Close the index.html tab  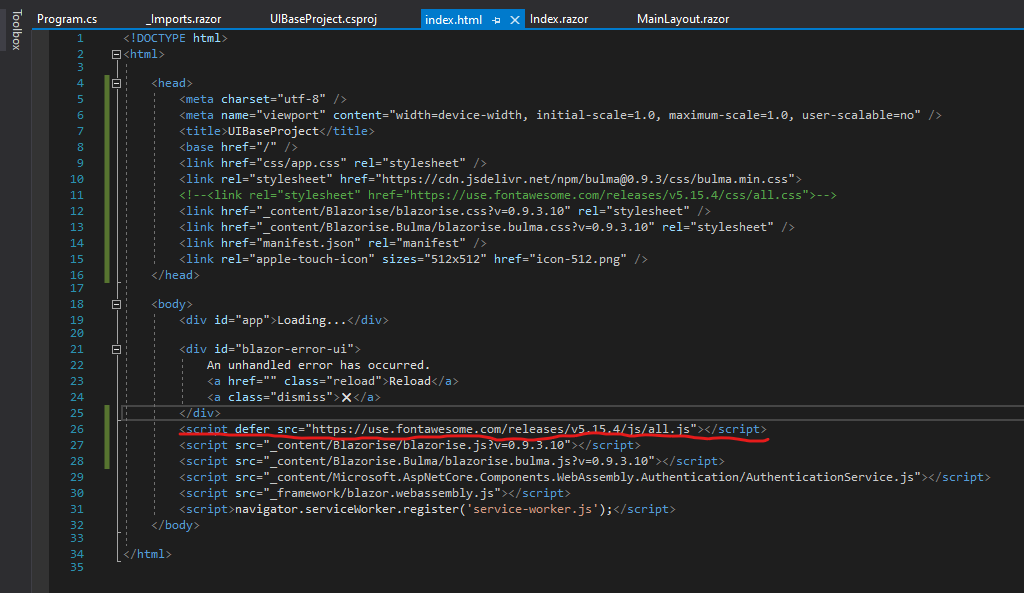point(515,18)
